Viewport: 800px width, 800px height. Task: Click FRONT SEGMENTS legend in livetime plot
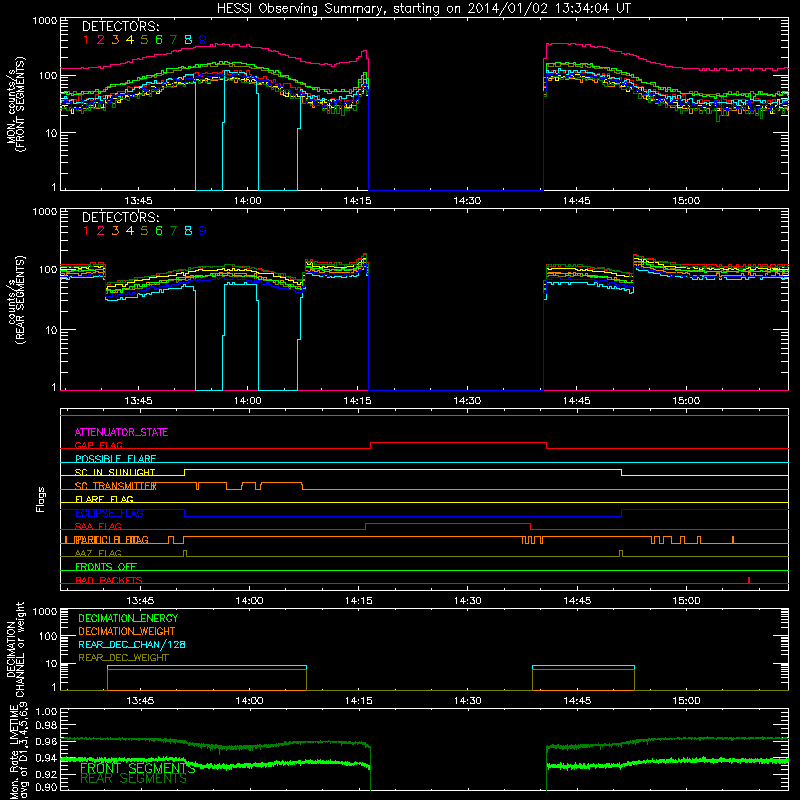pyautogui.click(x=138, y=768)
